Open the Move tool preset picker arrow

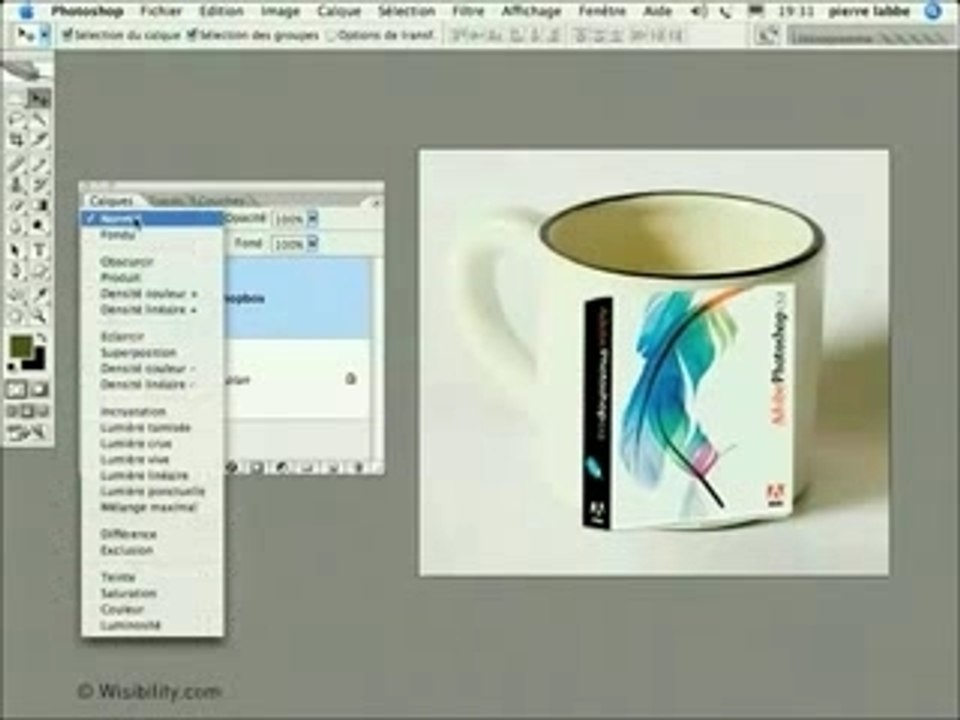pos(44,36)
